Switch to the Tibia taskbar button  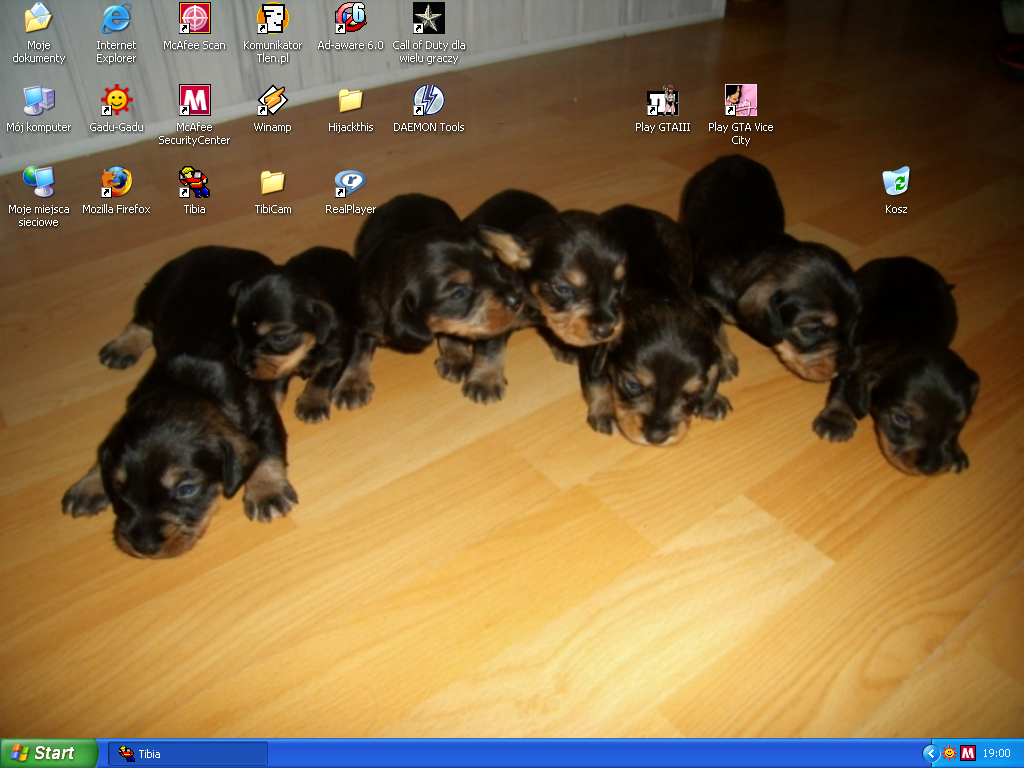point(188,754)
